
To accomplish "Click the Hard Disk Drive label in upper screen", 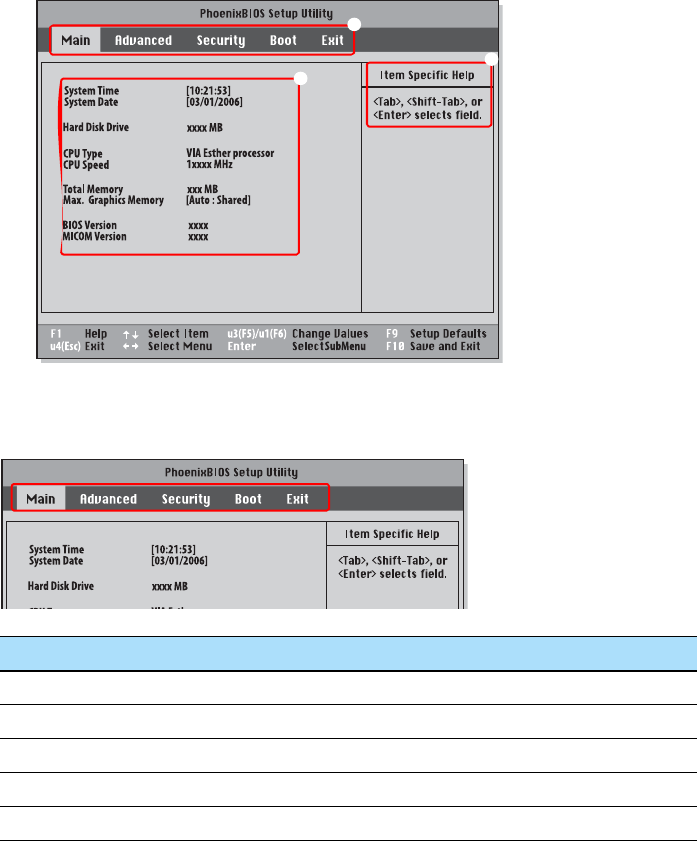I will click(x=96, y=127).
